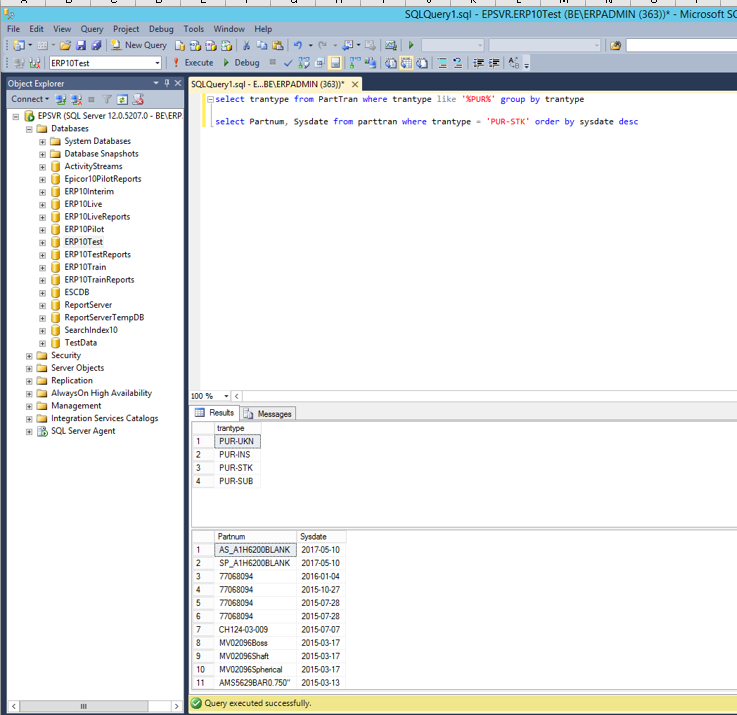Click the Object Explorer filter icon
Image resolution: width=737 pixels, height=715 pixels.
(x=107, y=100)
